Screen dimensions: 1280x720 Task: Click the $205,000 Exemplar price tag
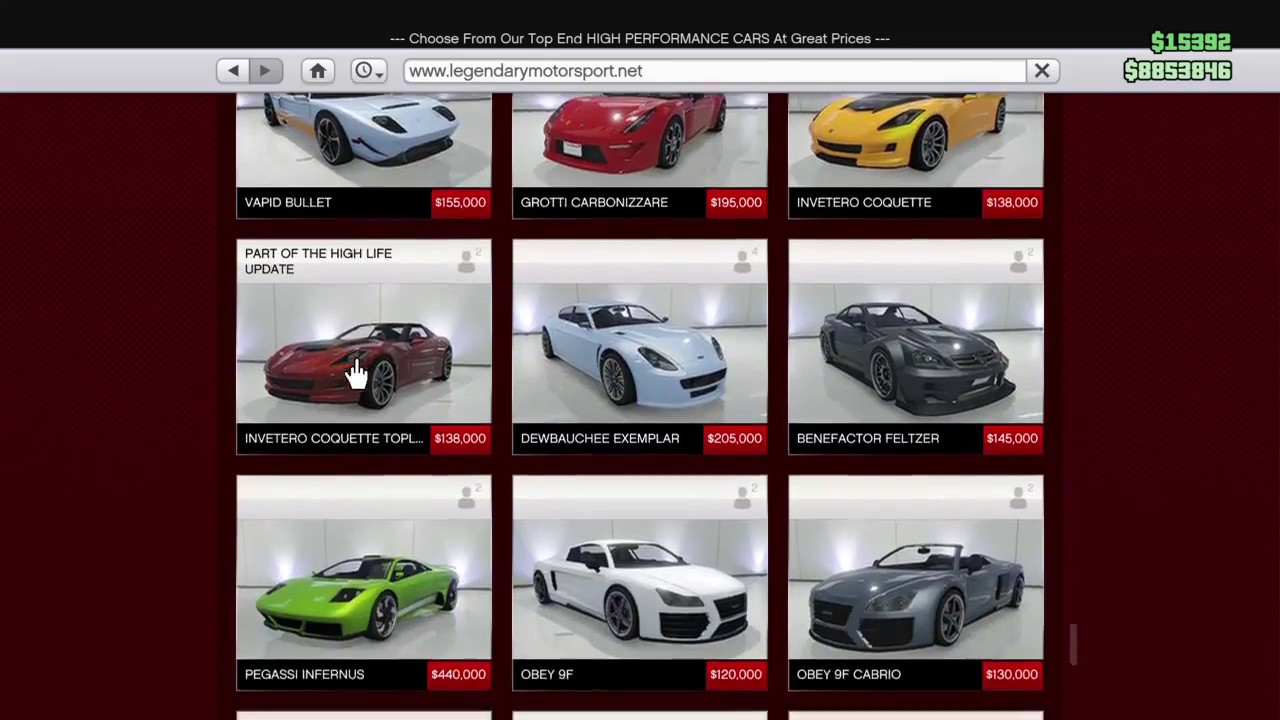point(734,438)
